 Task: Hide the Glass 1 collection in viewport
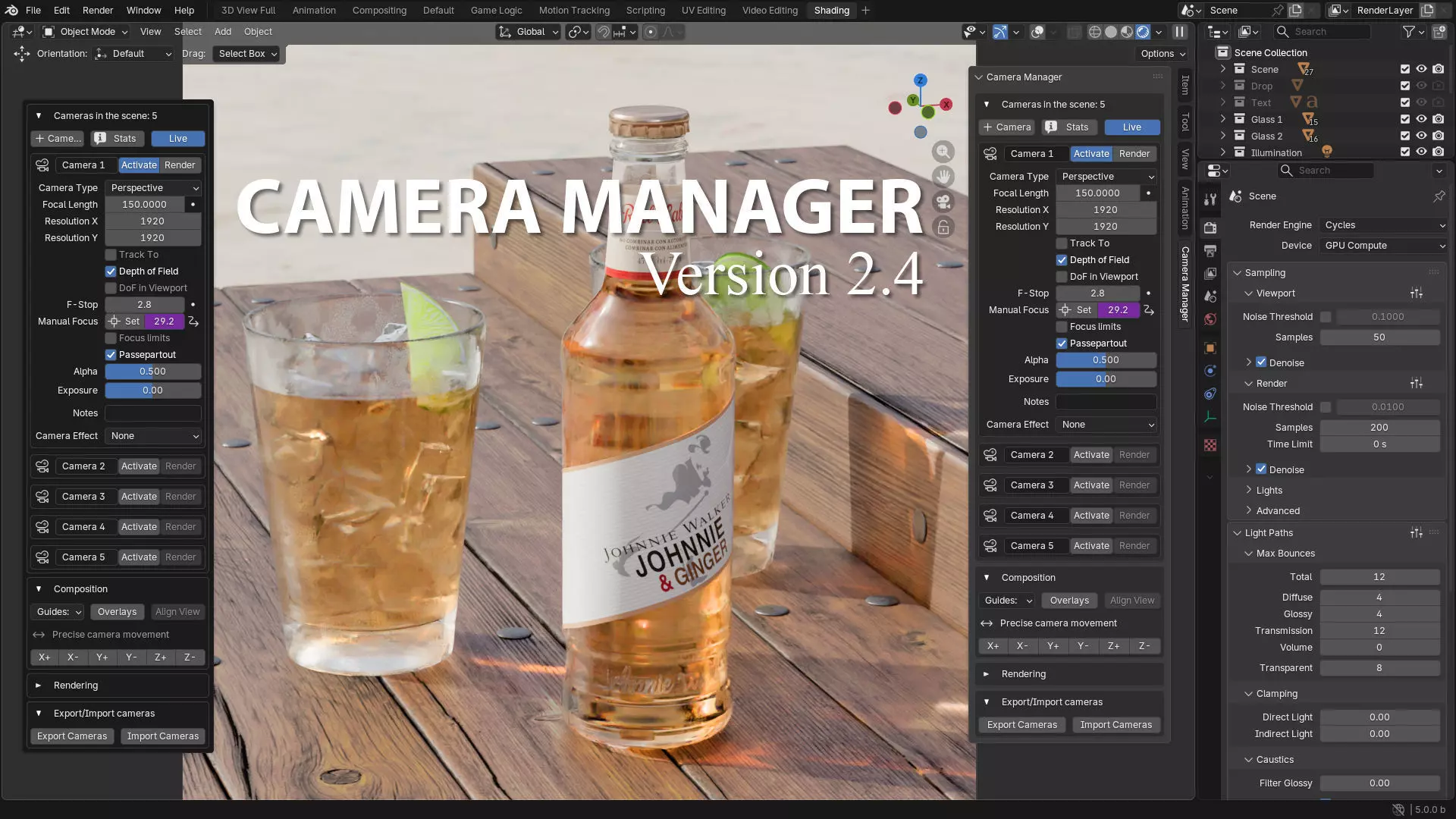(1421, 119)
